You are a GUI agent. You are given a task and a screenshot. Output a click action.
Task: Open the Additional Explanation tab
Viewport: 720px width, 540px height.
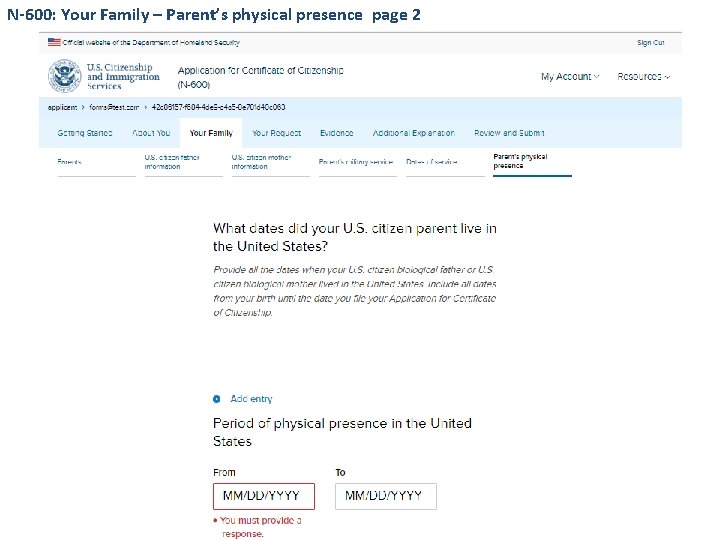coord(413,133)
